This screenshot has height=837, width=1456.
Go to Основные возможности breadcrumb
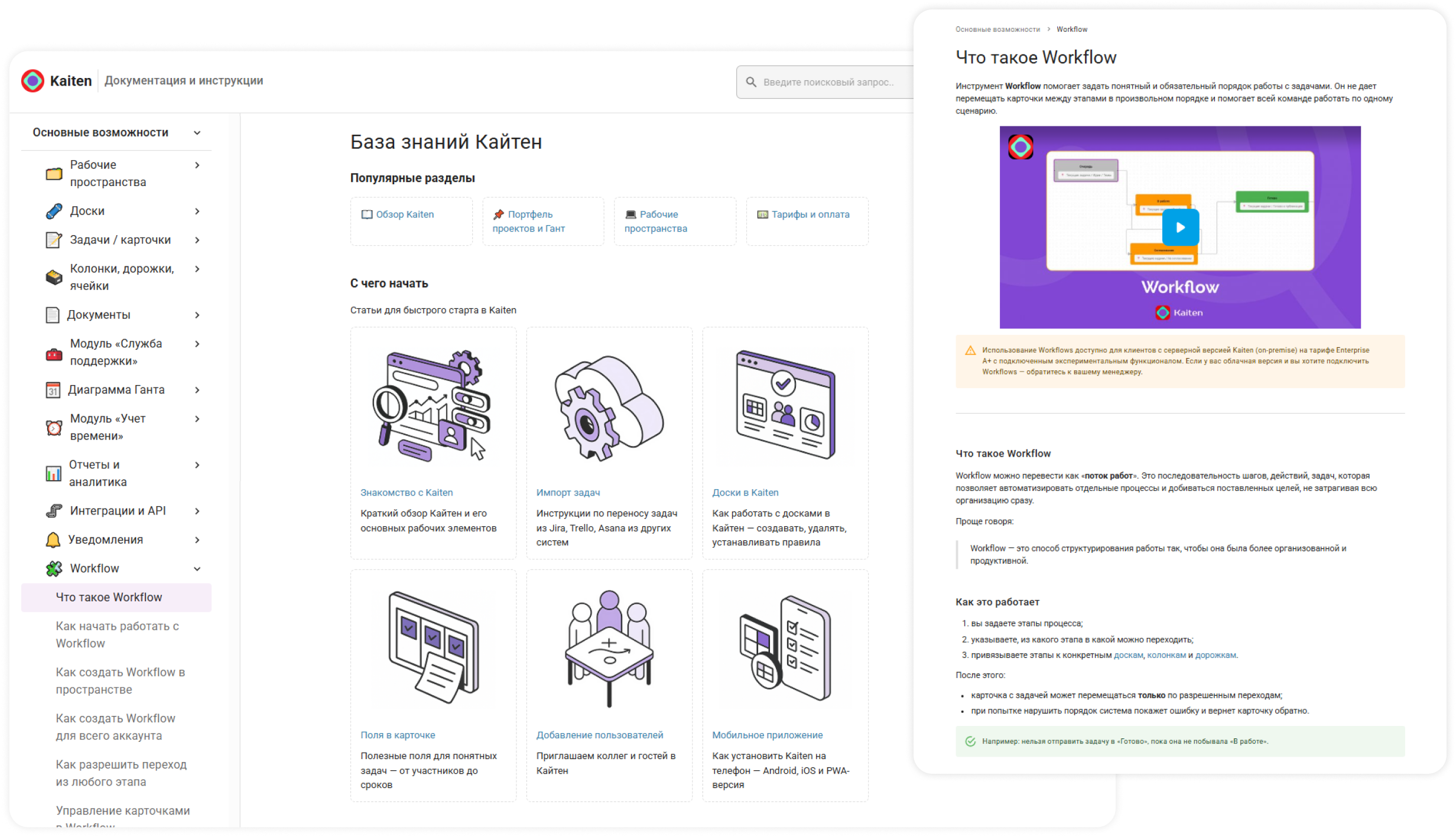[x=997, y=30]
